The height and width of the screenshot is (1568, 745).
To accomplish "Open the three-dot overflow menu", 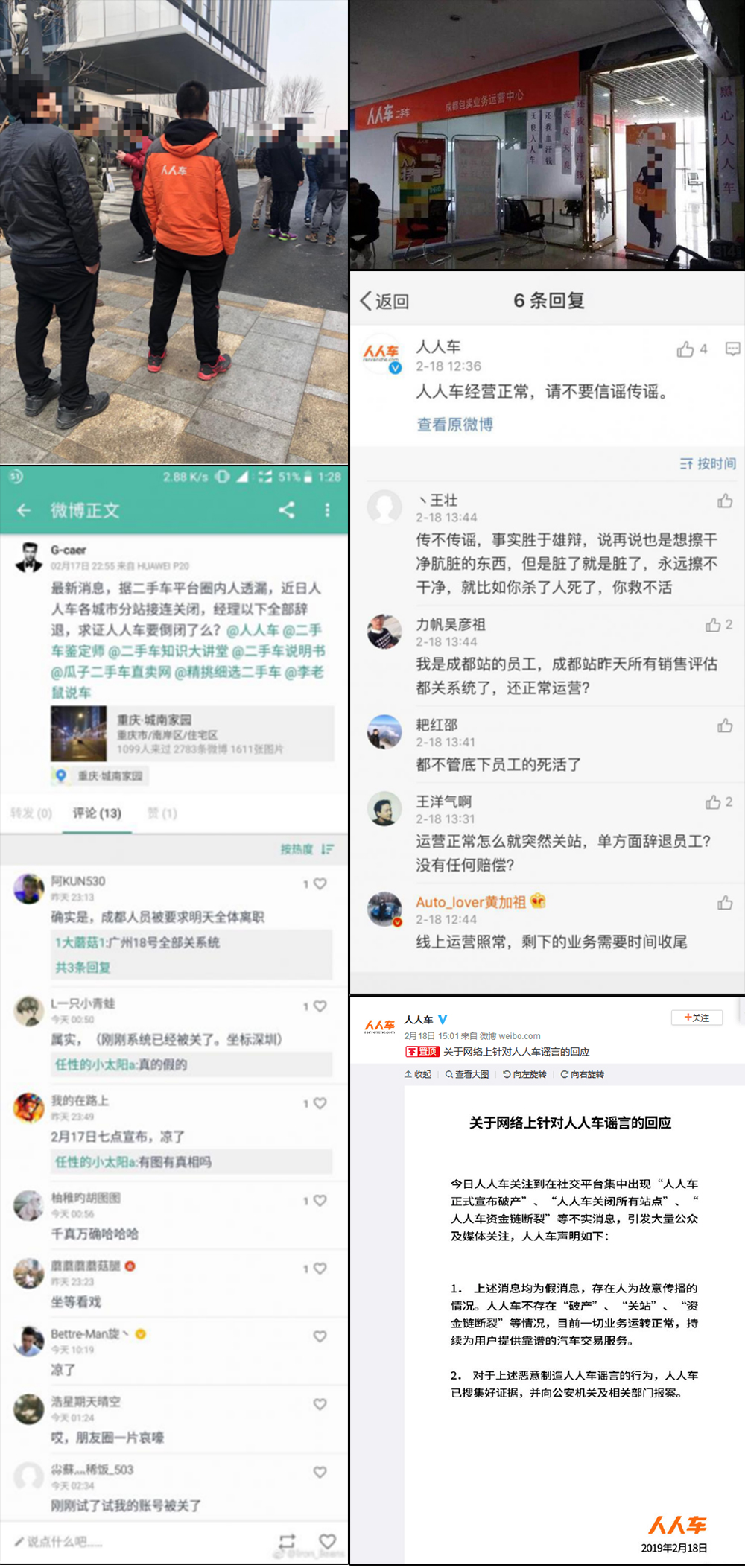I will click(327, 510).
